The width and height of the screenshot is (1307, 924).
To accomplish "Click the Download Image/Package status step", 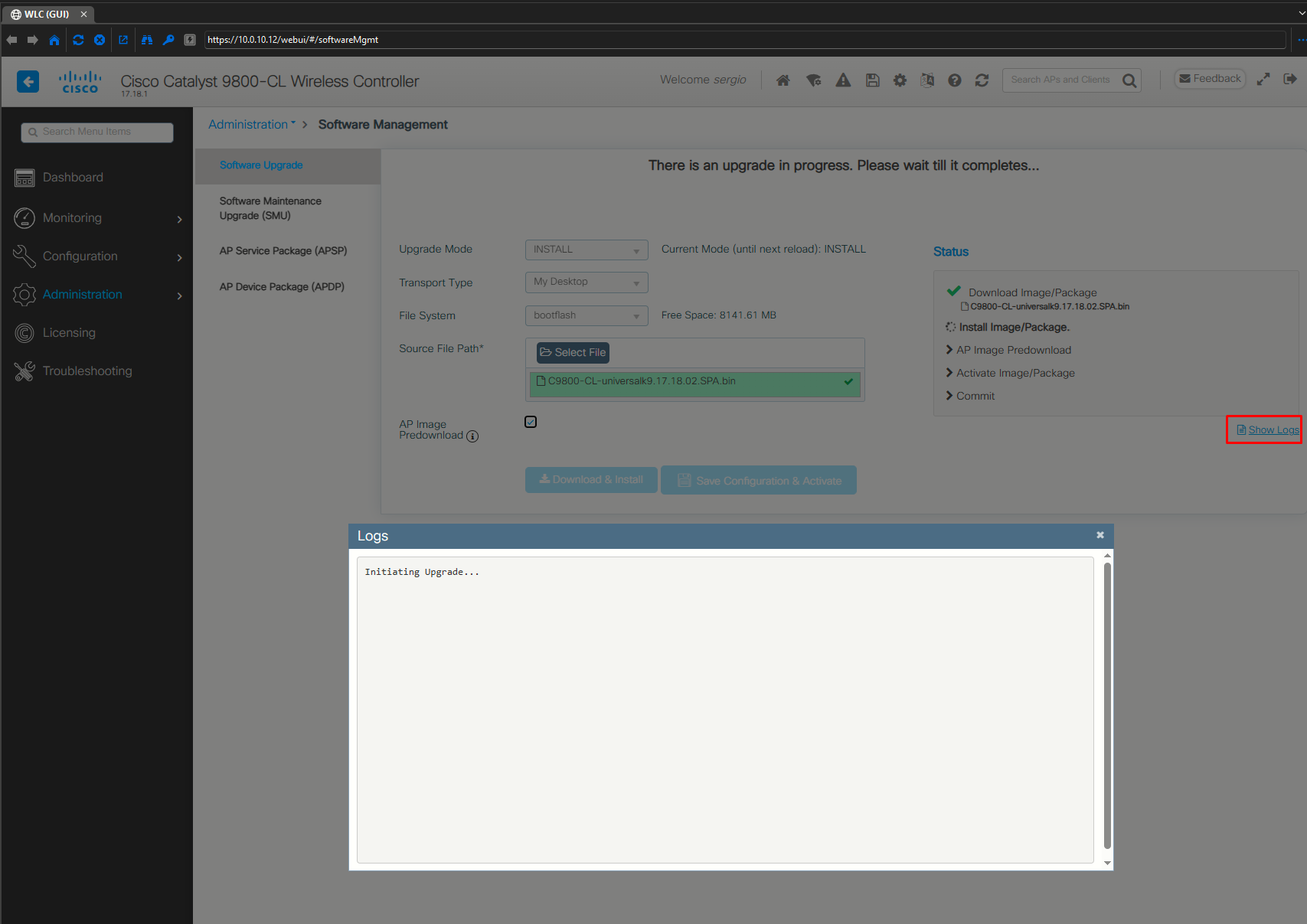I will [1032, 292].
